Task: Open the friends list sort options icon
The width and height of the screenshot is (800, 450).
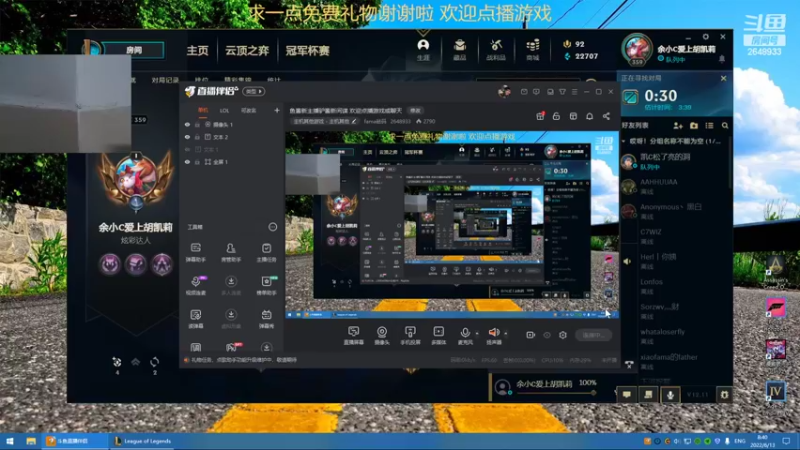Action: (709, 126)
